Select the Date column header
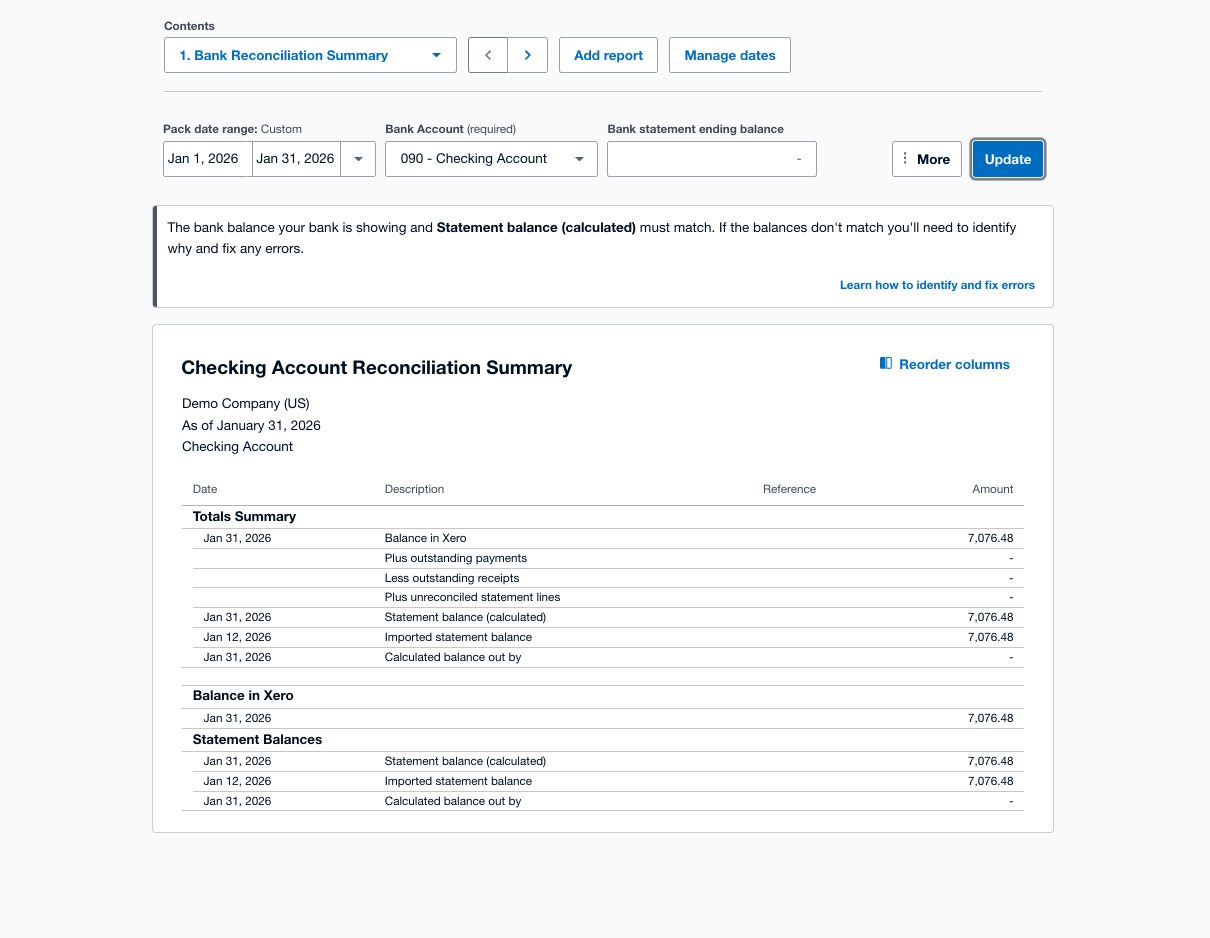 [205, 489]
